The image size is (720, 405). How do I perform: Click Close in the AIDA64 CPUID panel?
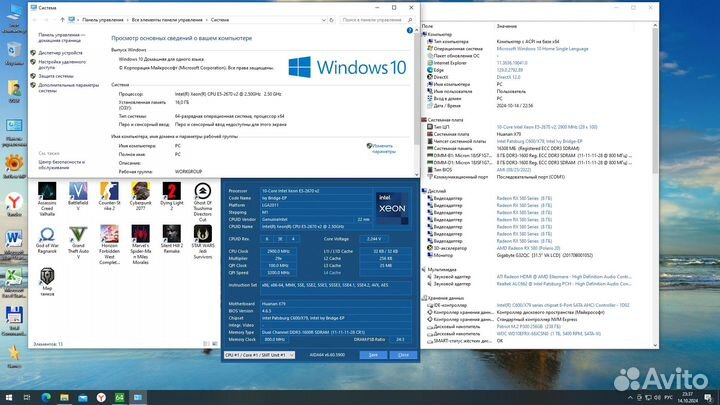point(403,355)
